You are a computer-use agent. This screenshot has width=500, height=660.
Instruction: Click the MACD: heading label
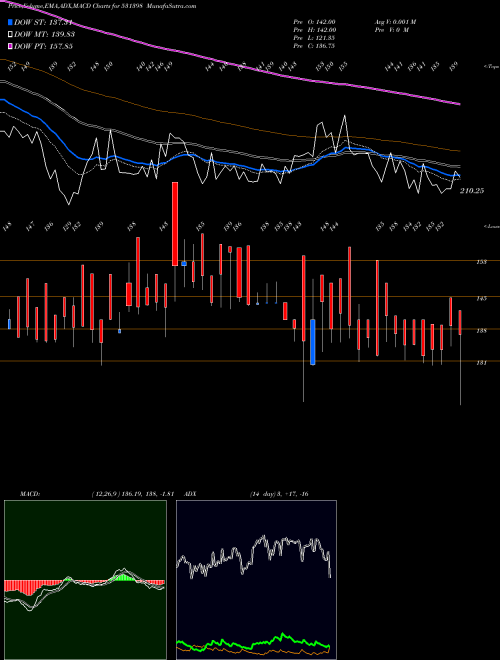tap(30, 494)
